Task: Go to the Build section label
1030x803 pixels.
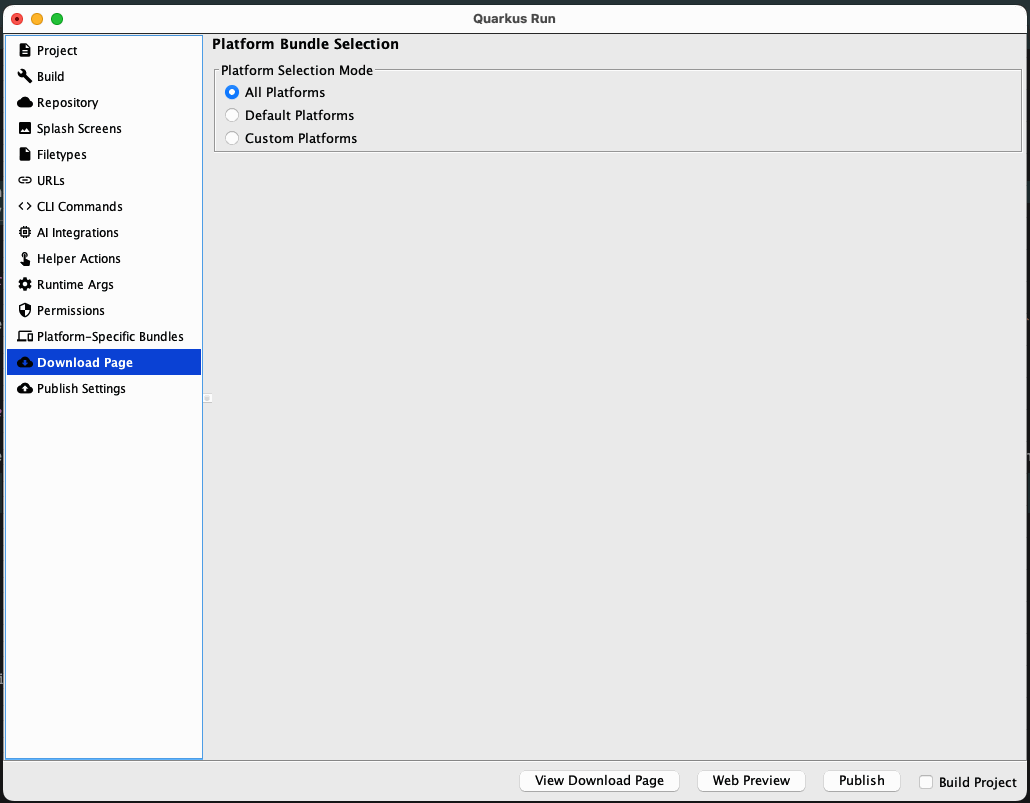Action: (51, 76)
